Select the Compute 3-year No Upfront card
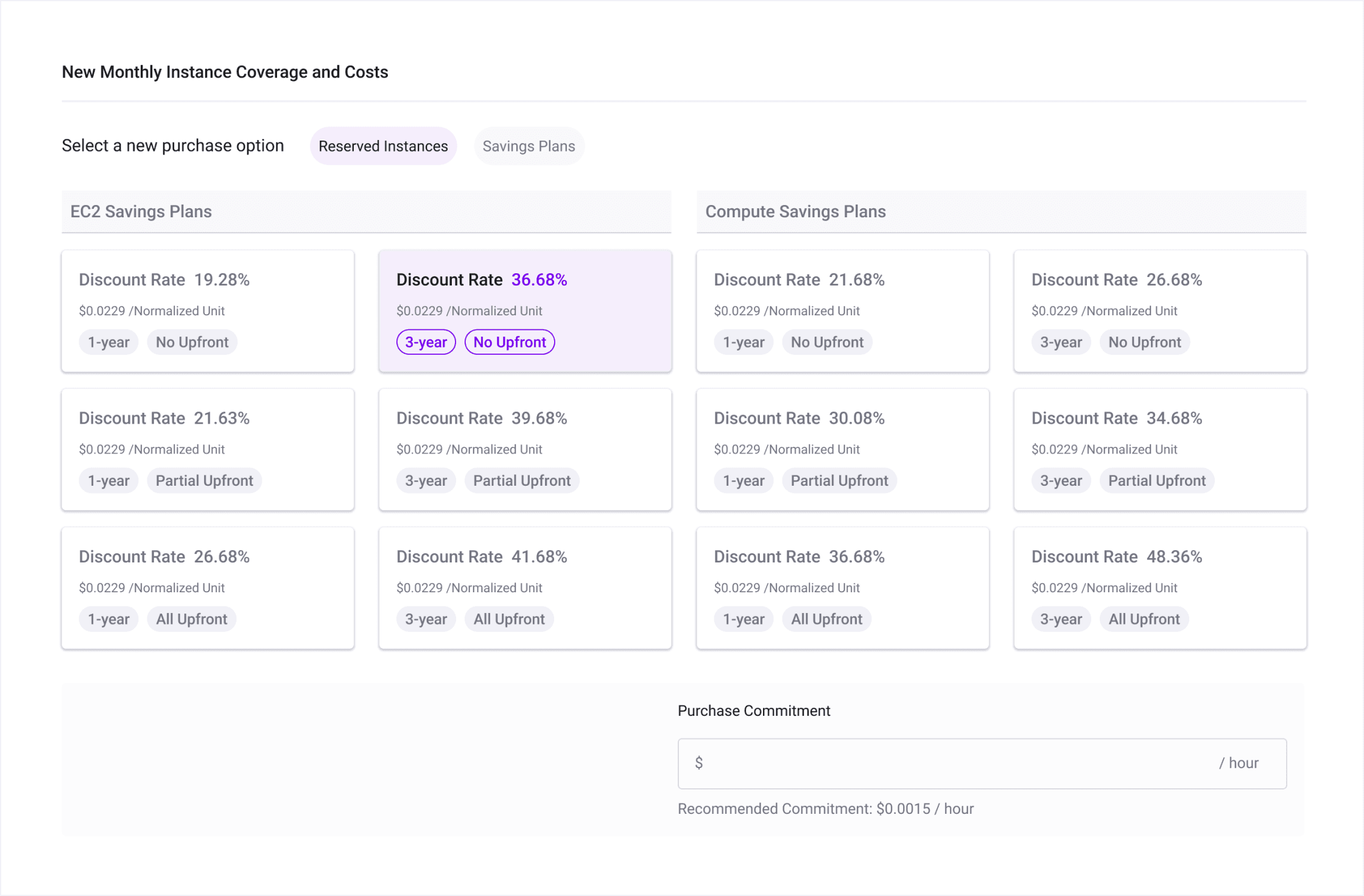Image resolution: width=1364 pixels, height=896 pixels. pyautogui.click(x=1160, y=311)
